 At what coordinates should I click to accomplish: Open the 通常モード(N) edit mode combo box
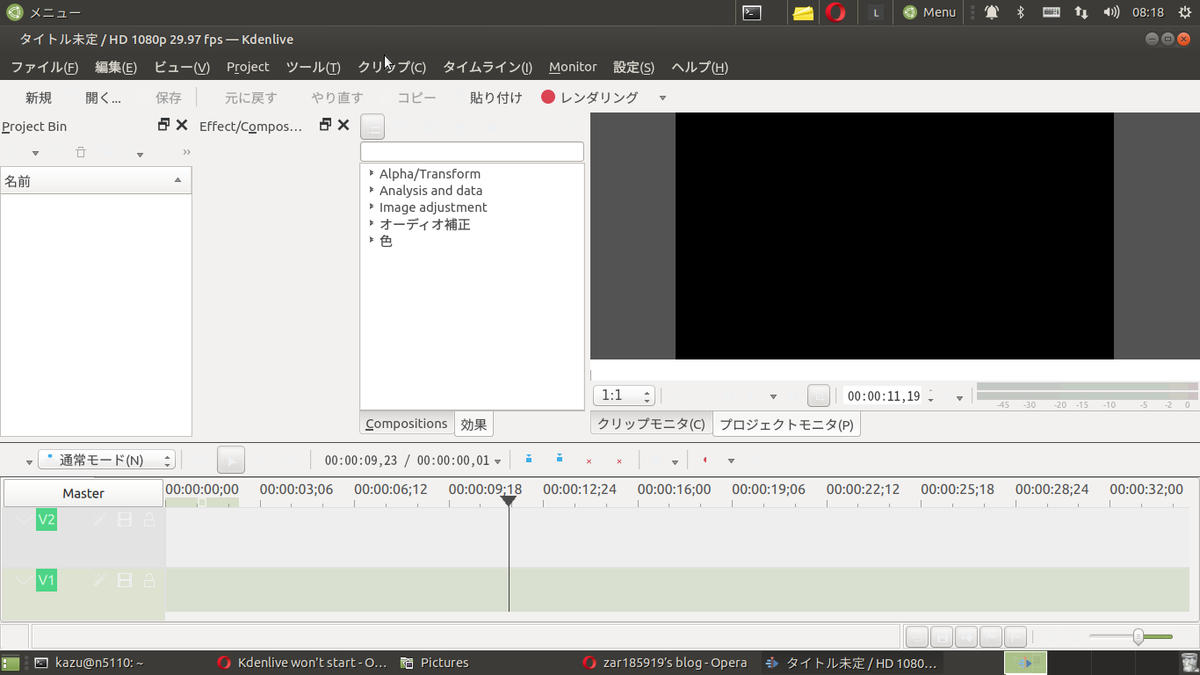point(107,460)
